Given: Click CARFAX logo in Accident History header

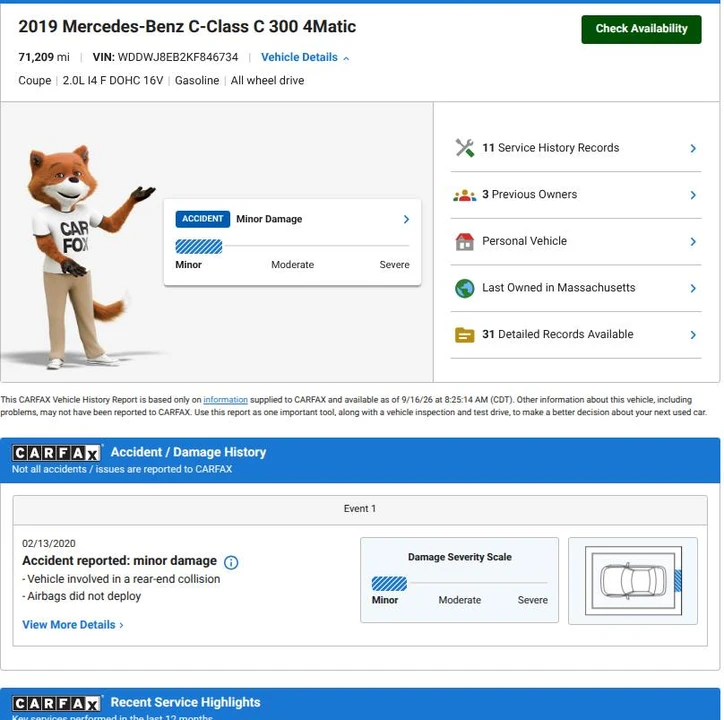Looking at the screenshot, I should point(56,453).
